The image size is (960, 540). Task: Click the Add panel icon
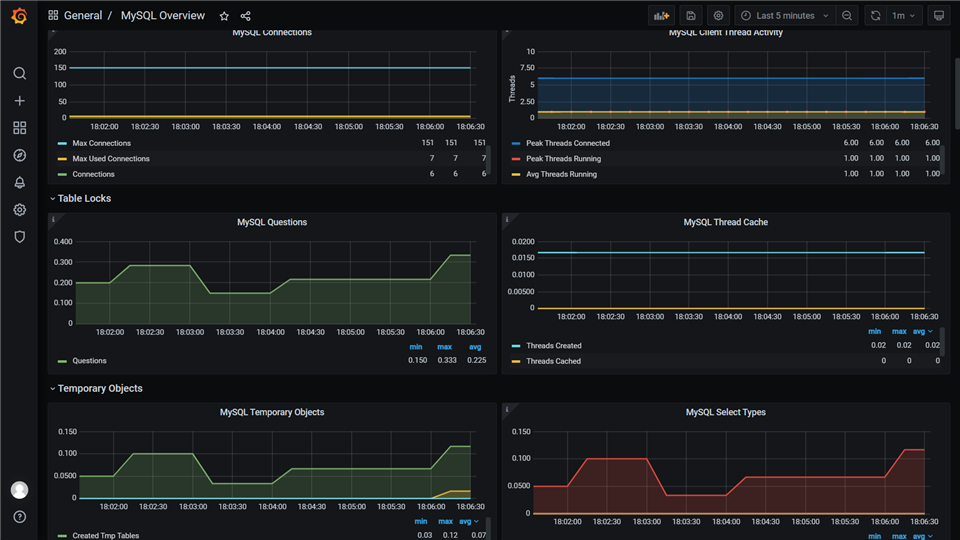(661, 16)
